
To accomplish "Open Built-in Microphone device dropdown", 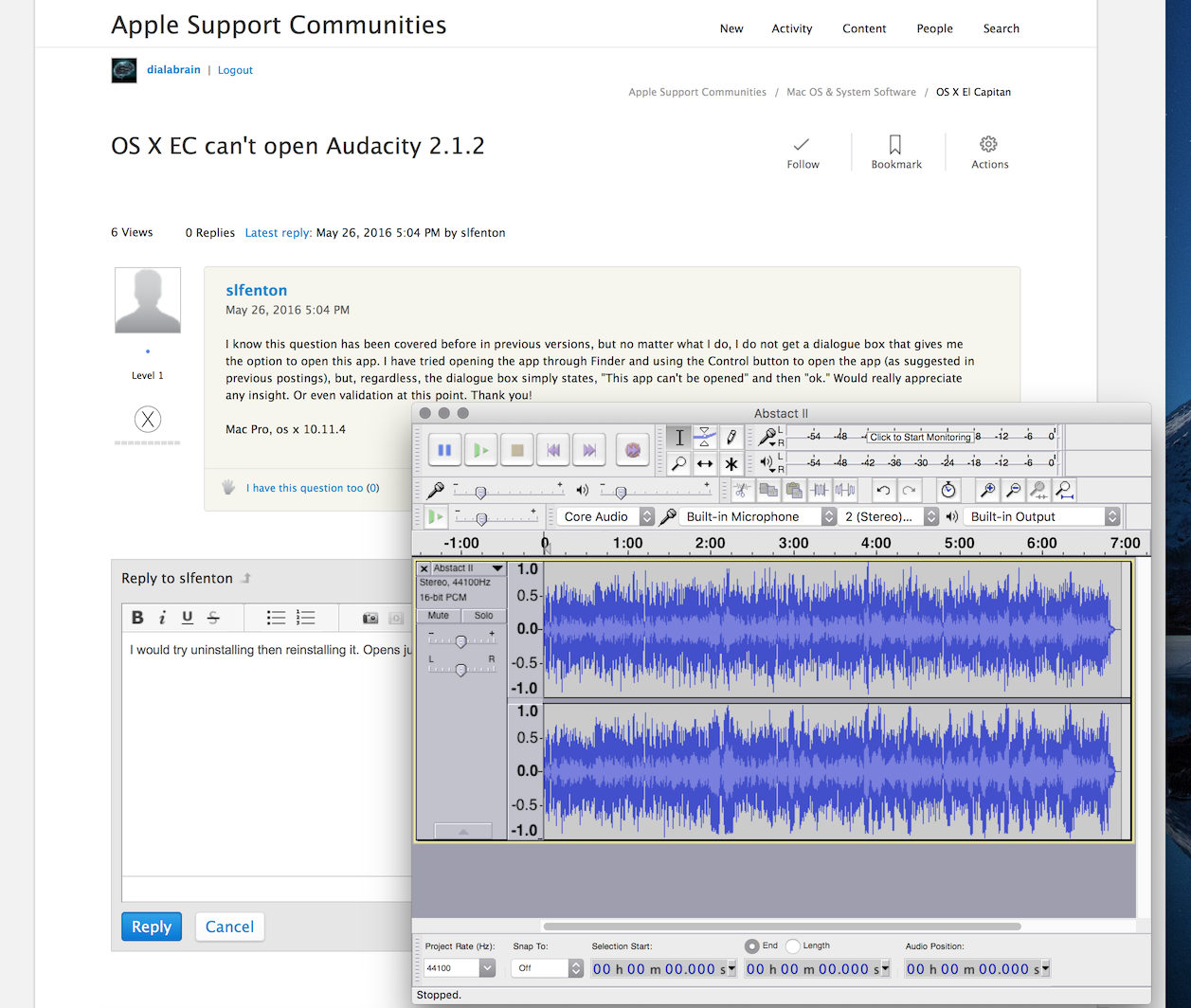I will tap(757, 516).
